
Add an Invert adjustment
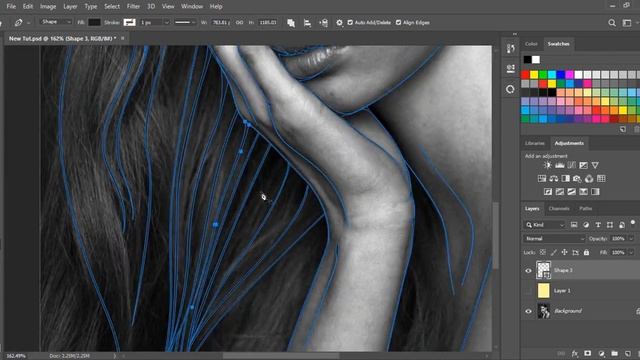[548, 191]
